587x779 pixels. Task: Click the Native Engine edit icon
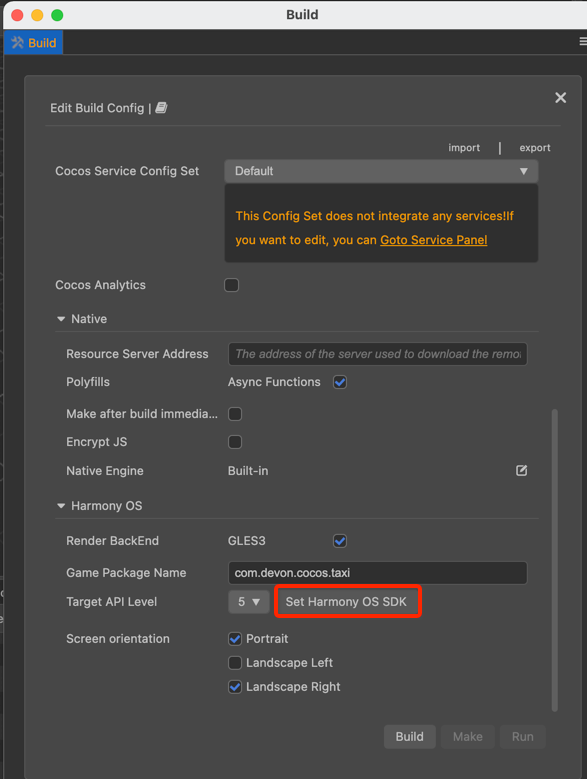pos(521,470)
